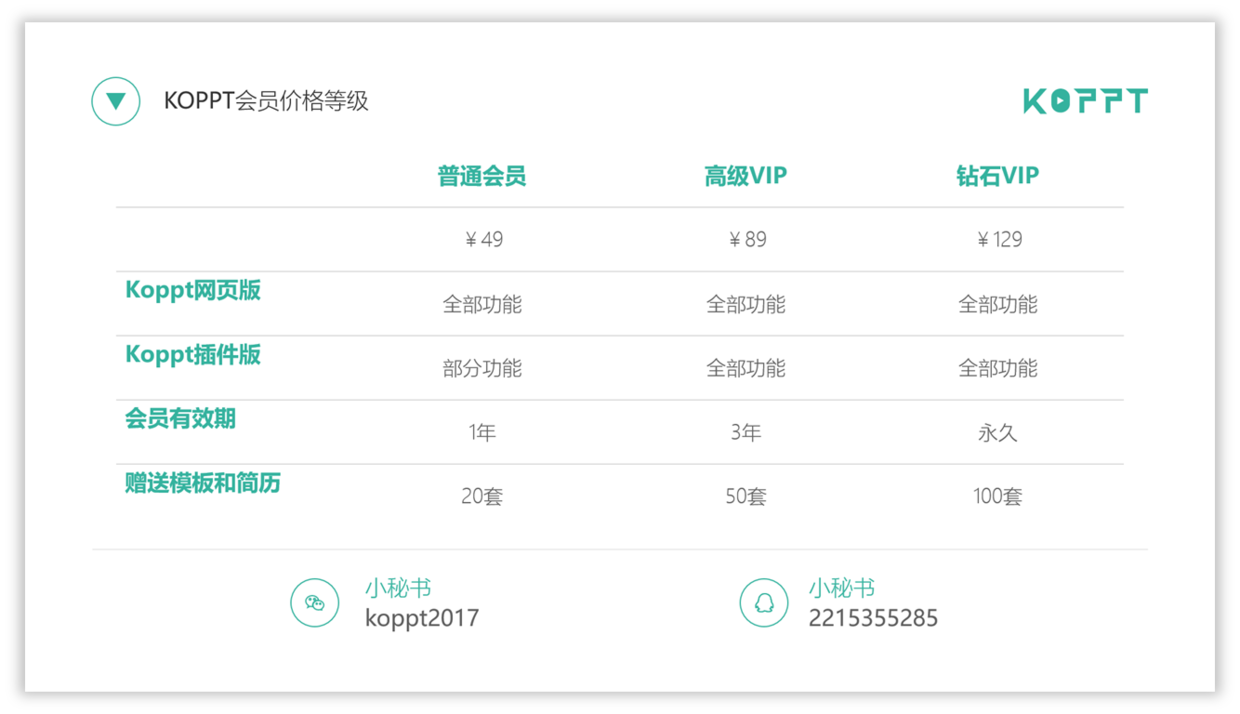Image resolution: width=1240 pixels, height=714 pixels.
Task: Click 全部功能 under 普通会员 in Koppt网页版 row
Action: click(x=482, y=305)
